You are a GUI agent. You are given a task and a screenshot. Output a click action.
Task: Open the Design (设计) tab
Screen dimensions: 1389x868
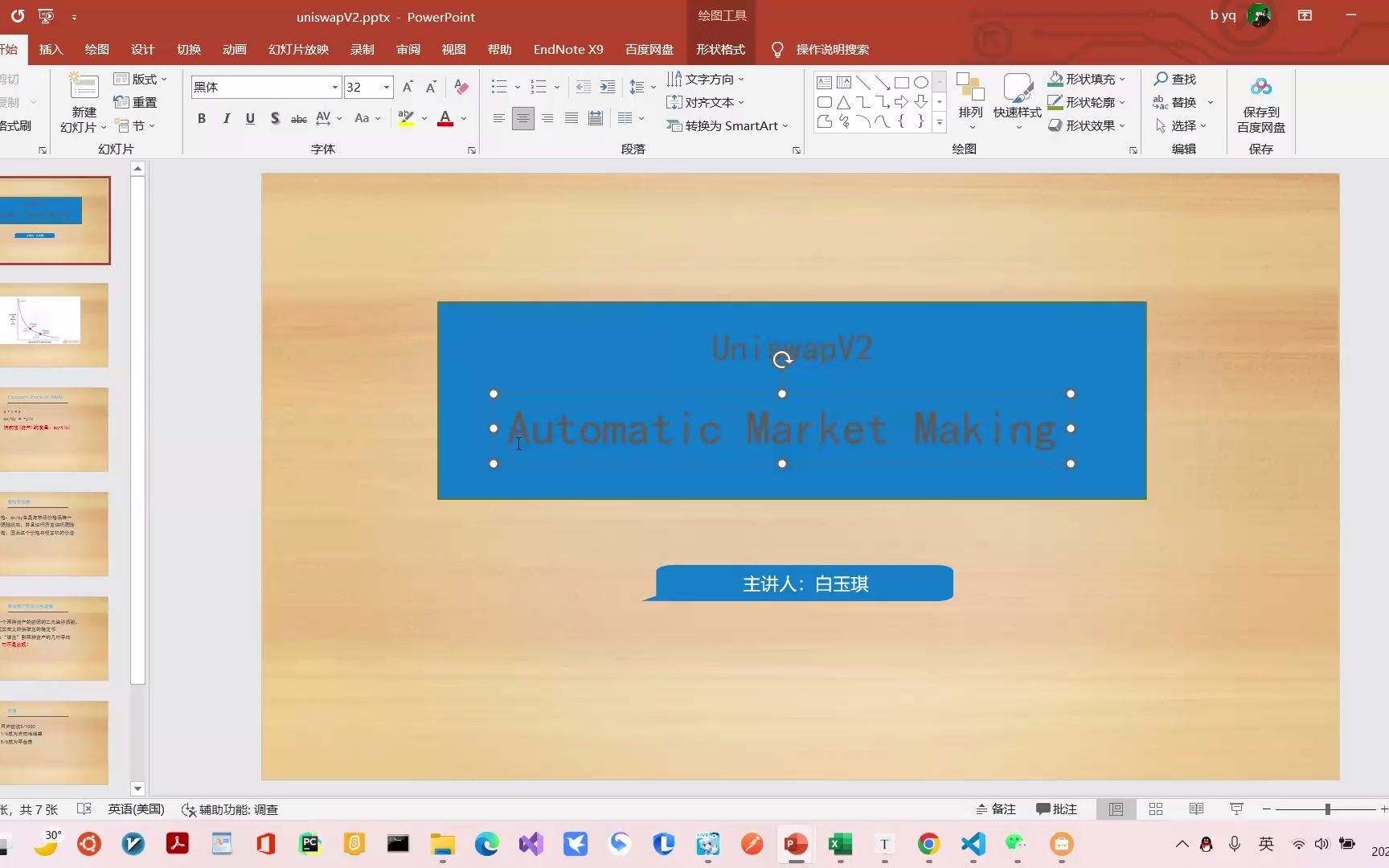pyautogui.click(x=142, y=49)
